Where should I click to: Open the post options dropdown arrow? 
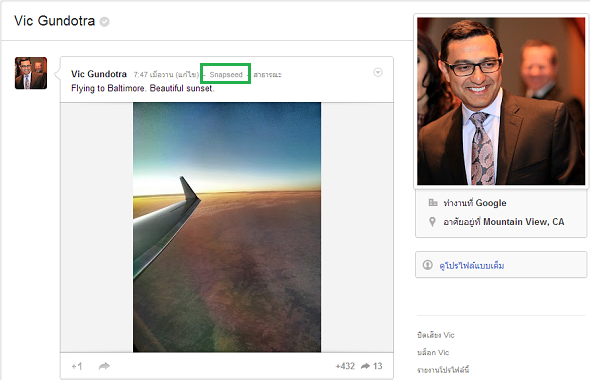tap(378, 72)
